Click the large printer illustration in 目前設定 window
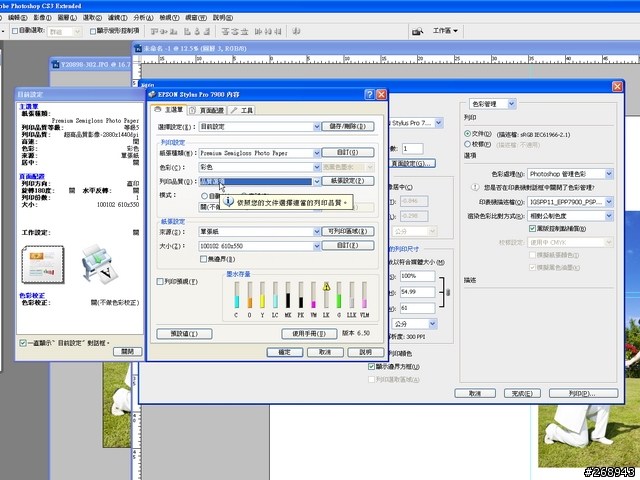This screenshot has width=640, height=480. (100, 264)
